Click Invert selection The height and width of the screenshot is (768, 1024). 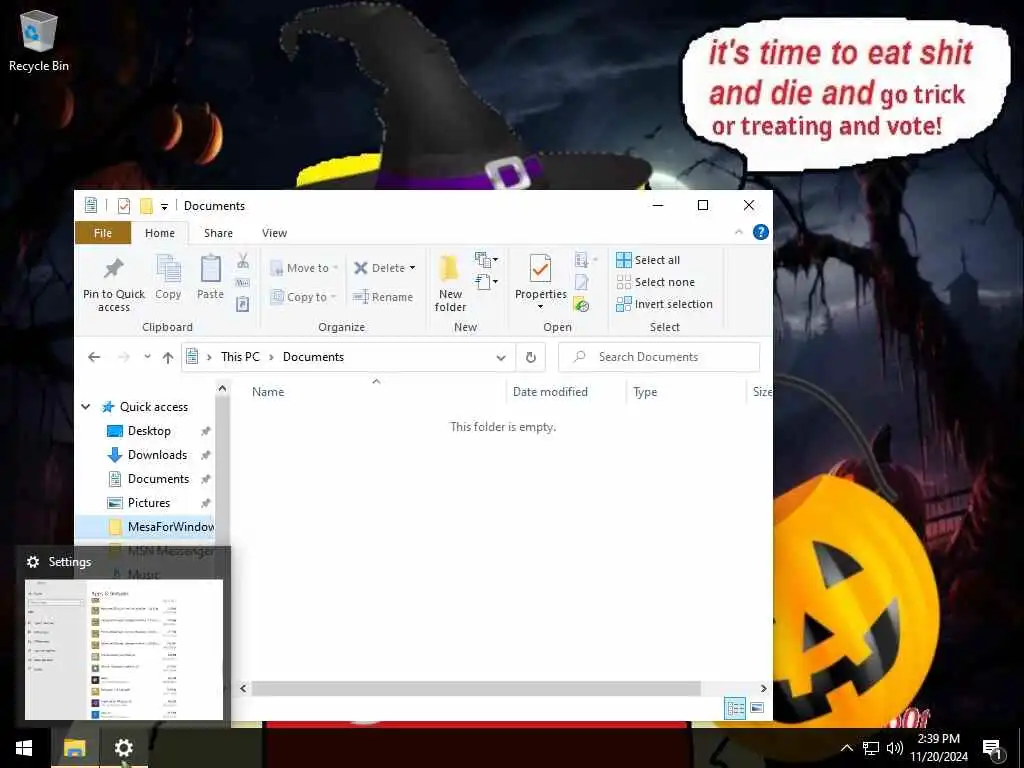coord(664,304)
